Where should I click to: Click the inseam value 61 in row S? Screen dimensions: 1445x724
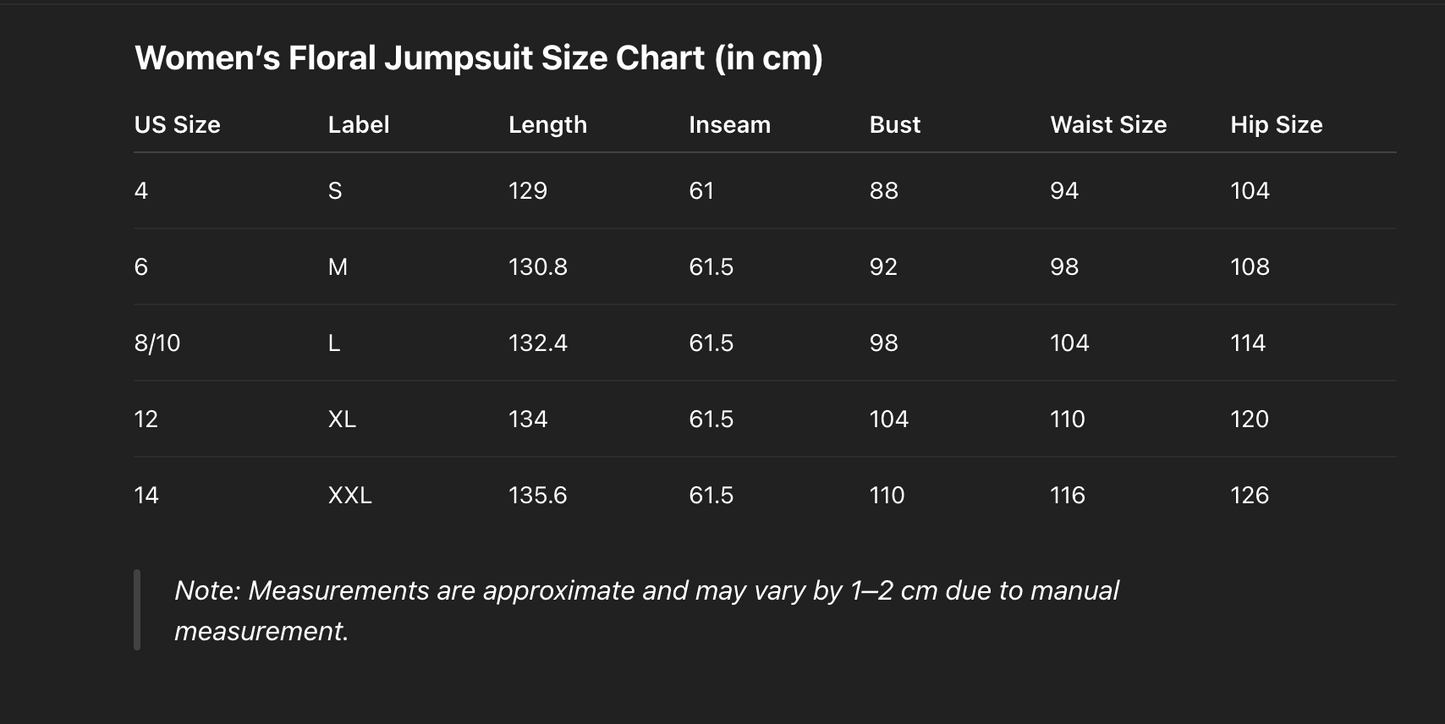(701, 191)
